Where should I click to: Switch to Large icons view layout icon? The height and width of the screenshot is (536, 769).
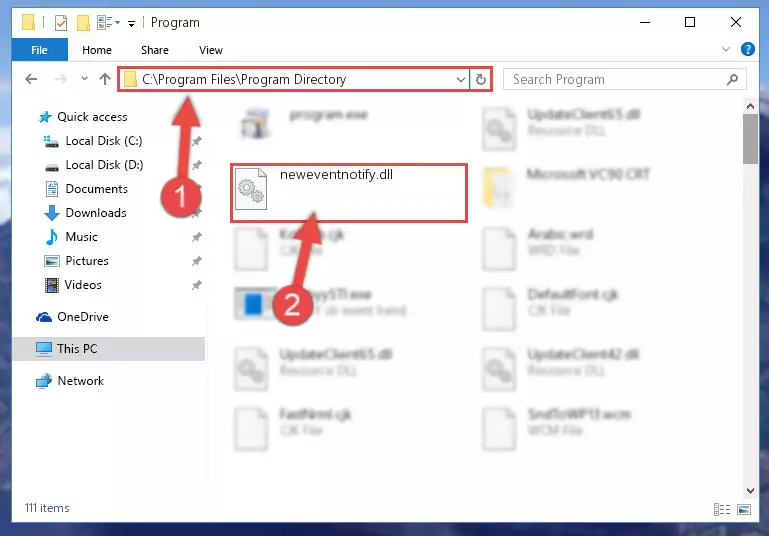point(744,510)
